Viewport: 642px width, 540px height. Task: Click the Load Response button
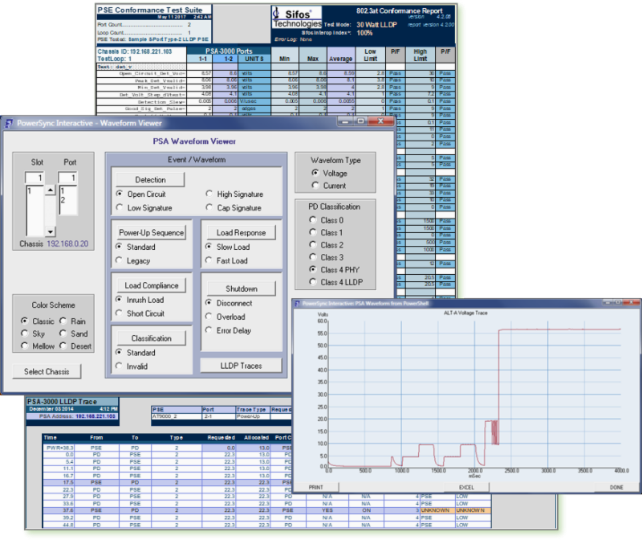[241, 233]
